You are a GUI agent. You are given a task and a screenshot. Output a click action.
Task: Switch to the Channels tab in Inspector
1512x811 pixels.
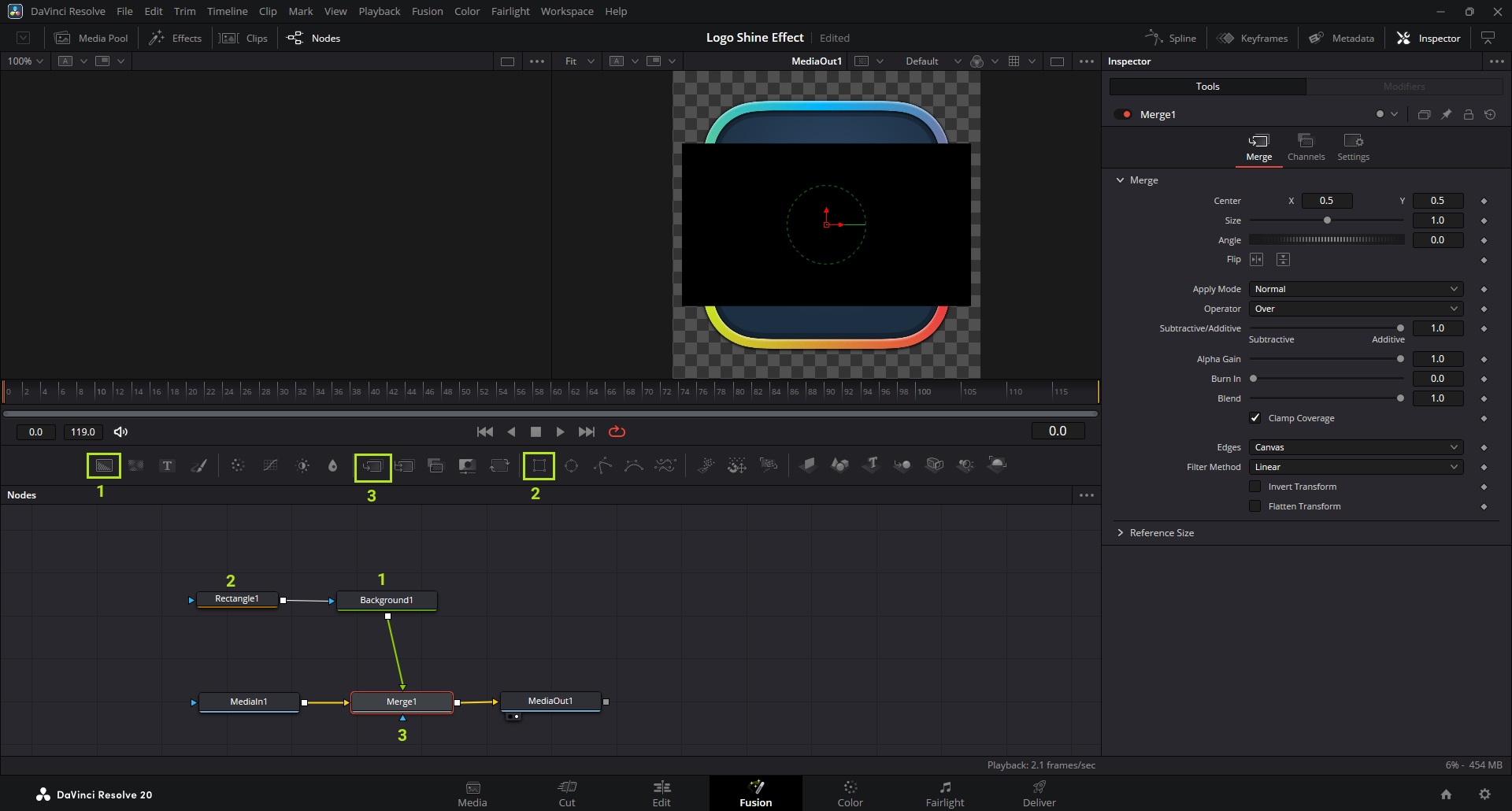1306,146
